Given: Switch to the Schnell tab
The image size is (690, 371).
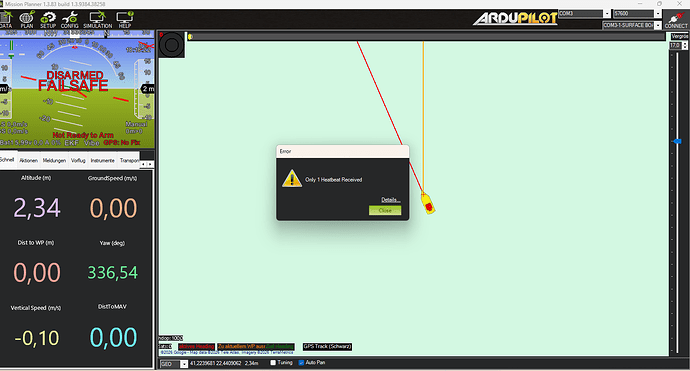Looking at the screenshot, I should pyautogui.click(x=7, y=160).
